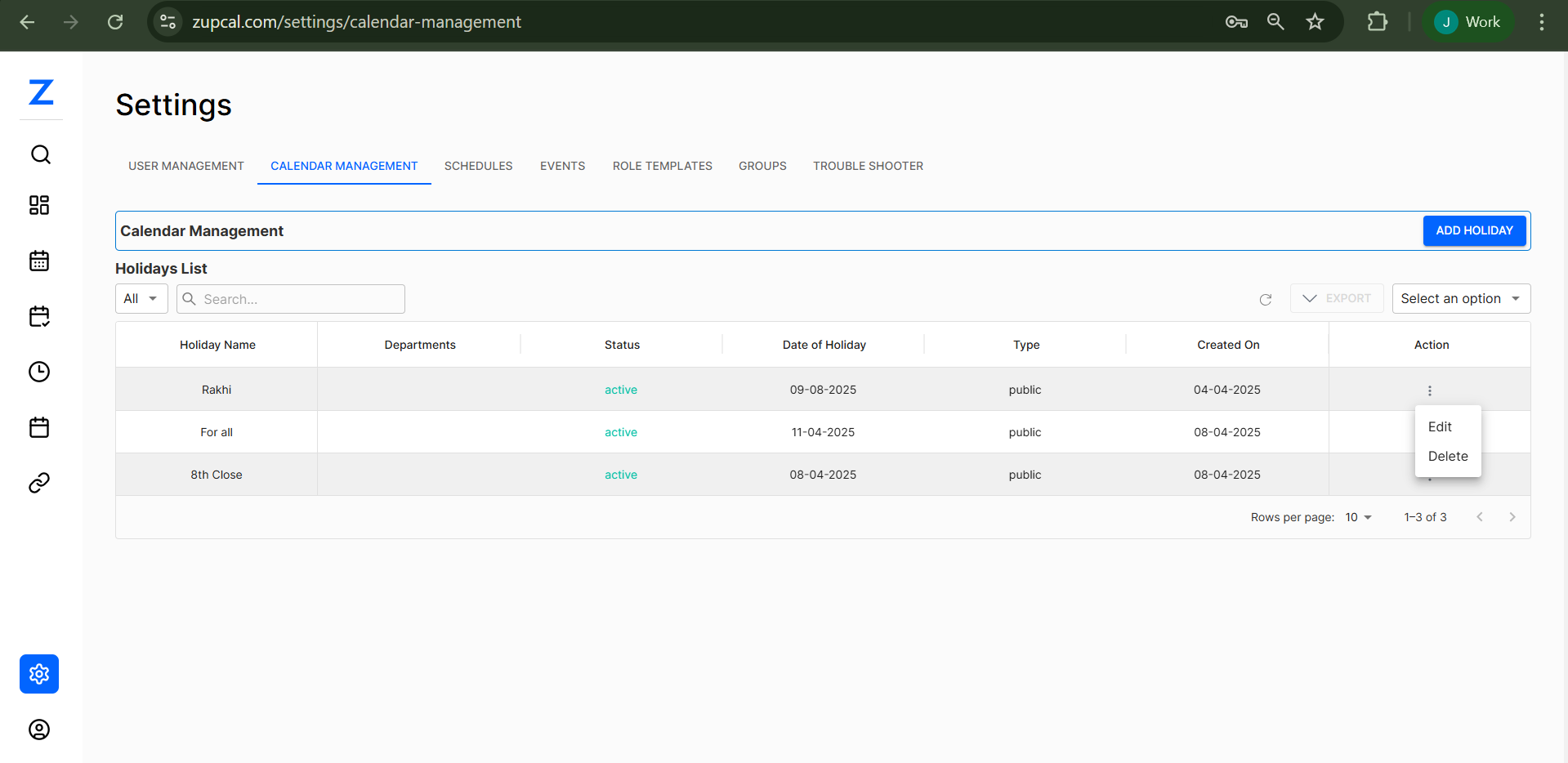Screen dimensions: 1568x763
Task: Open the calendar-with-check icon in sidebar
Action: 39,317
